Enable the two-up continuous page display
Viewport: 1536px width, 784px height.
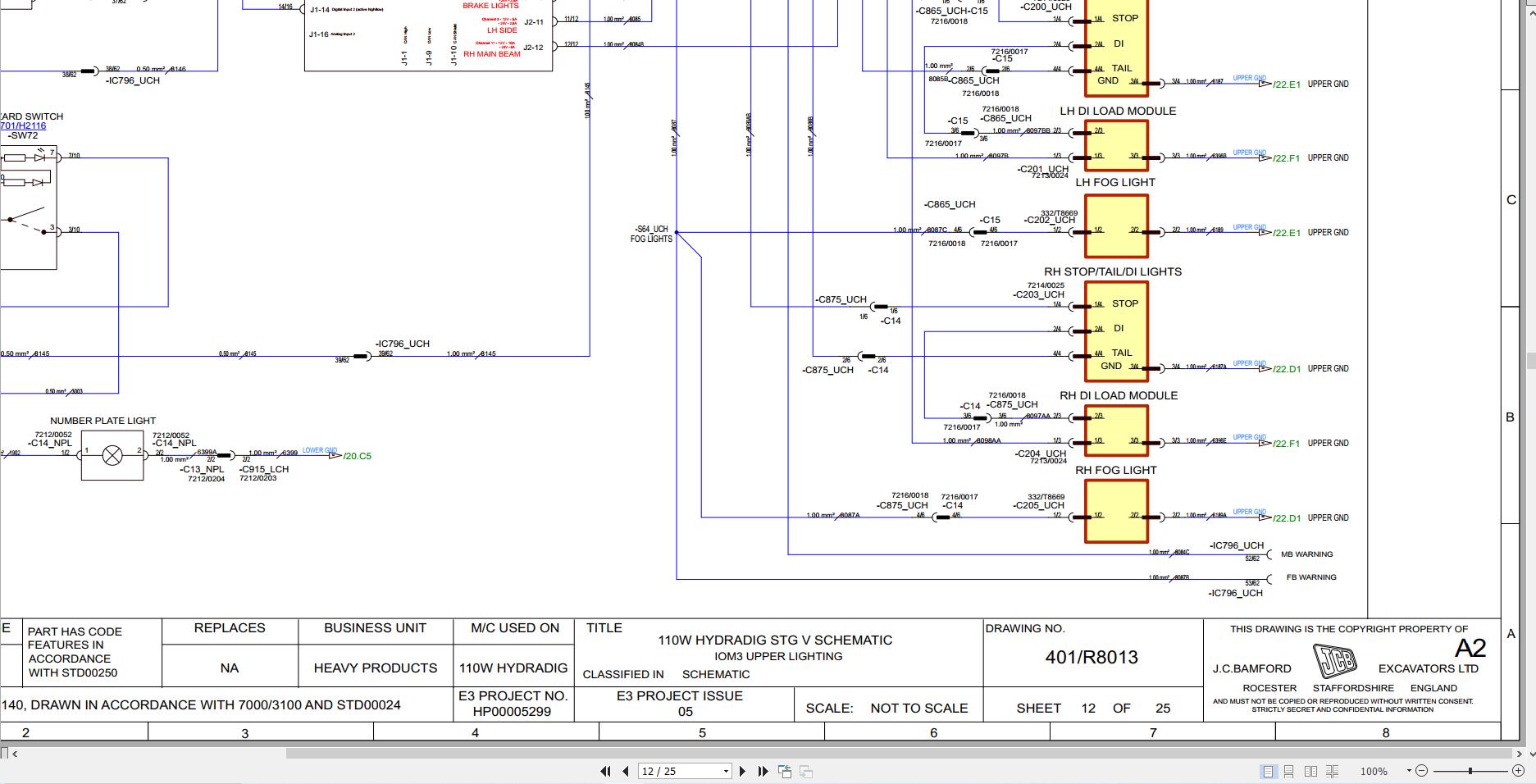pyautogui.click(x=1333, y=770)
